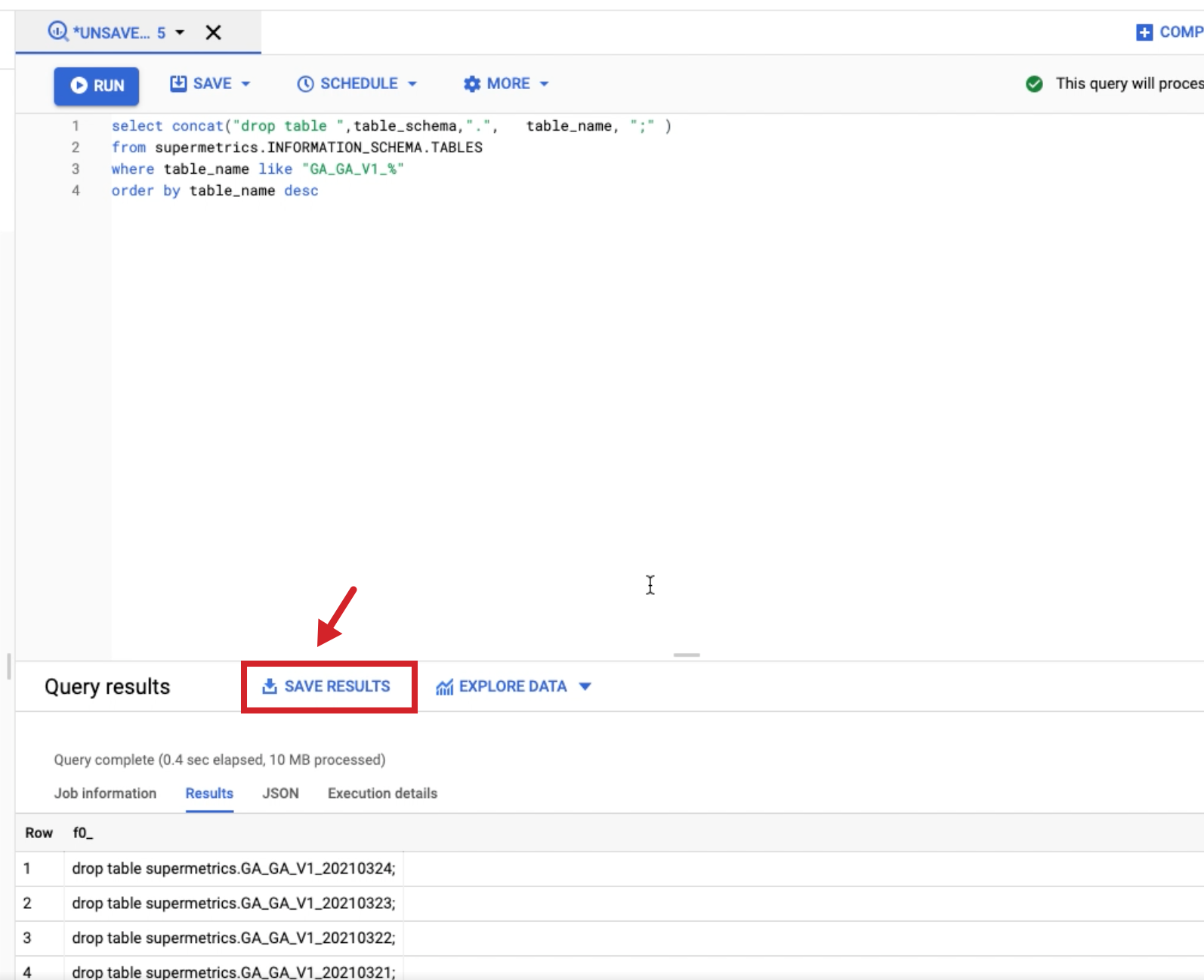Click the chart icon beside EXPLORE DATA
This screenshot has height=980, width=1204.
click(x=445, y=686)
